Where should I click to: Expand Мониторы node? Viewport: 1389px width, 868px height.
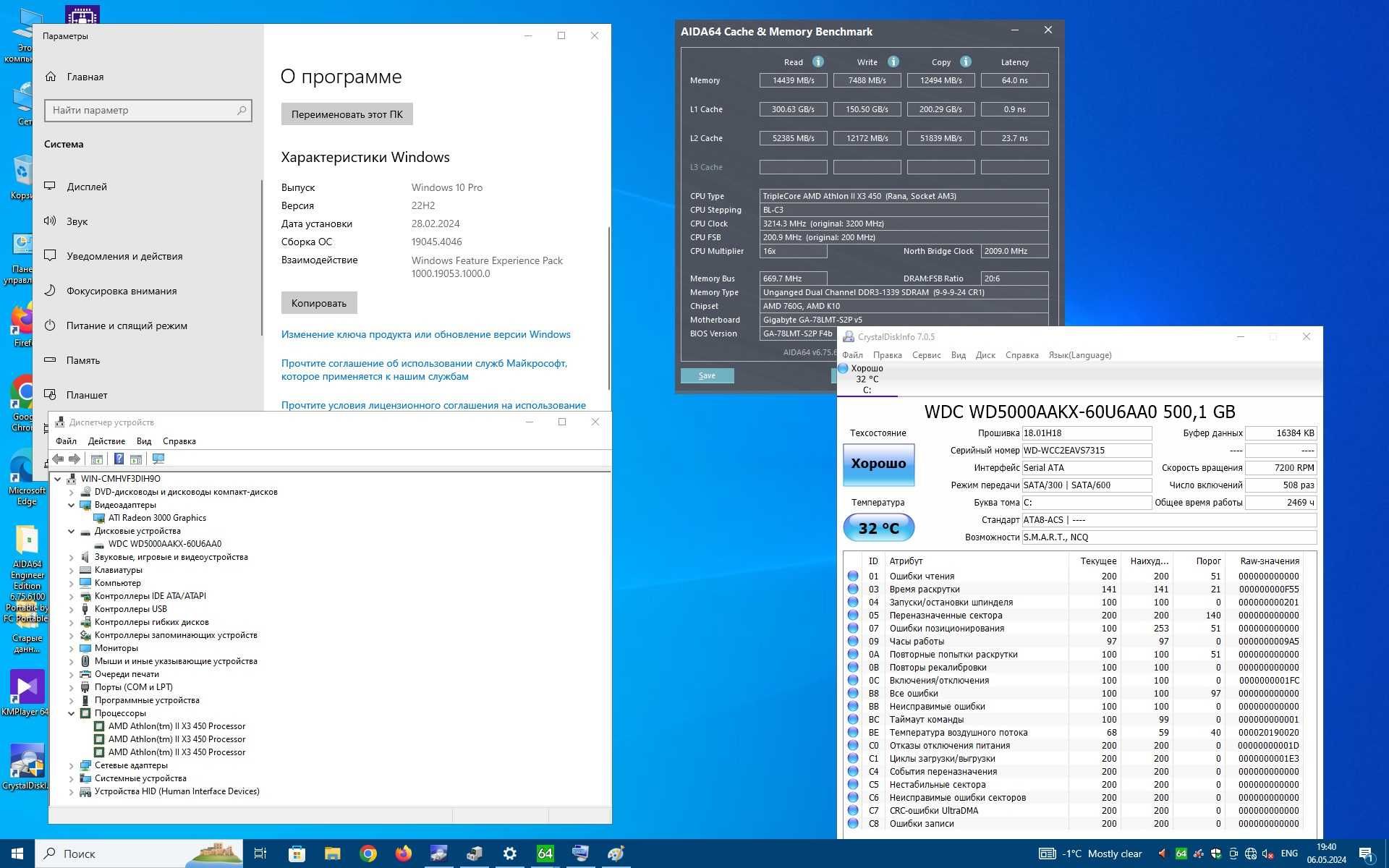click(x=72, y=648)
